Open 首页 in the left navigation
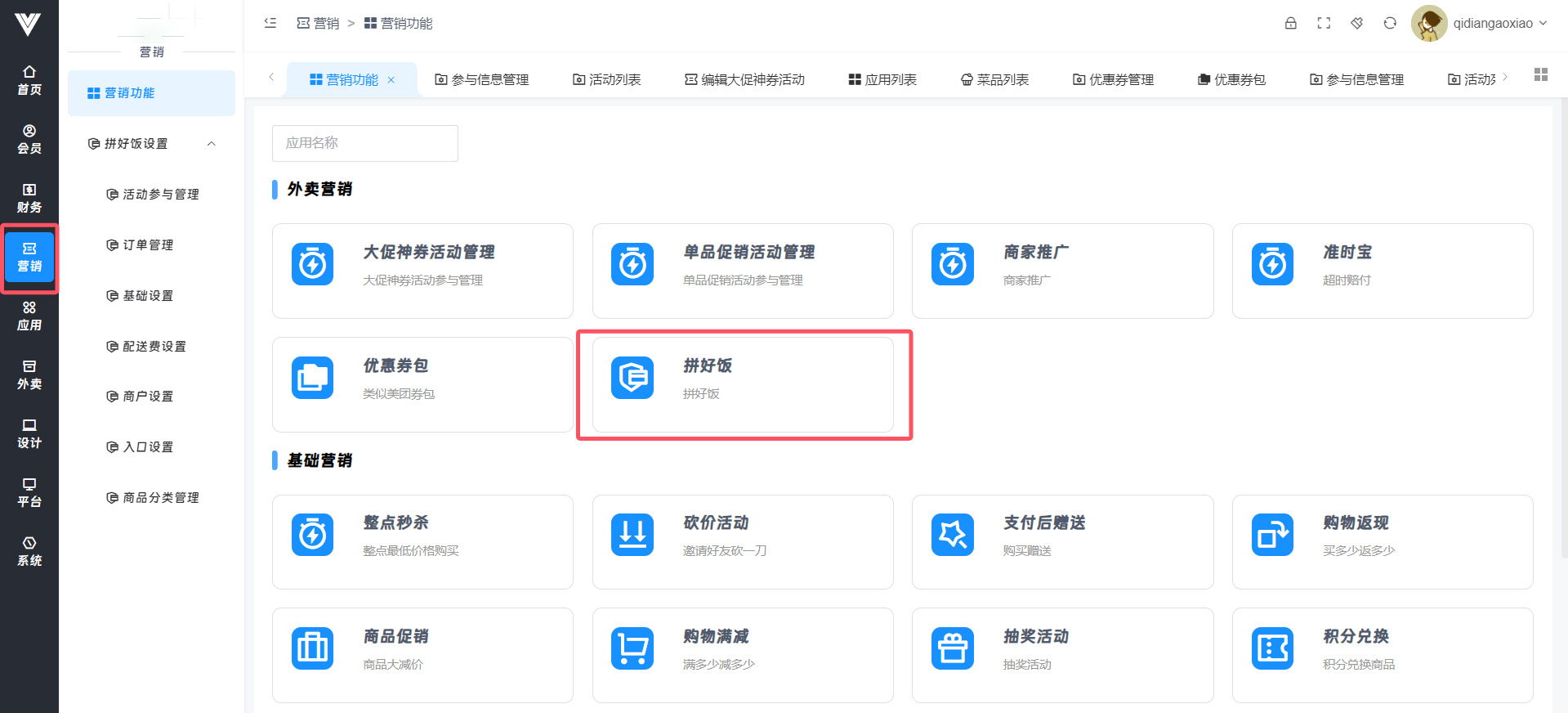1568x713 pixels. (29, 80)
